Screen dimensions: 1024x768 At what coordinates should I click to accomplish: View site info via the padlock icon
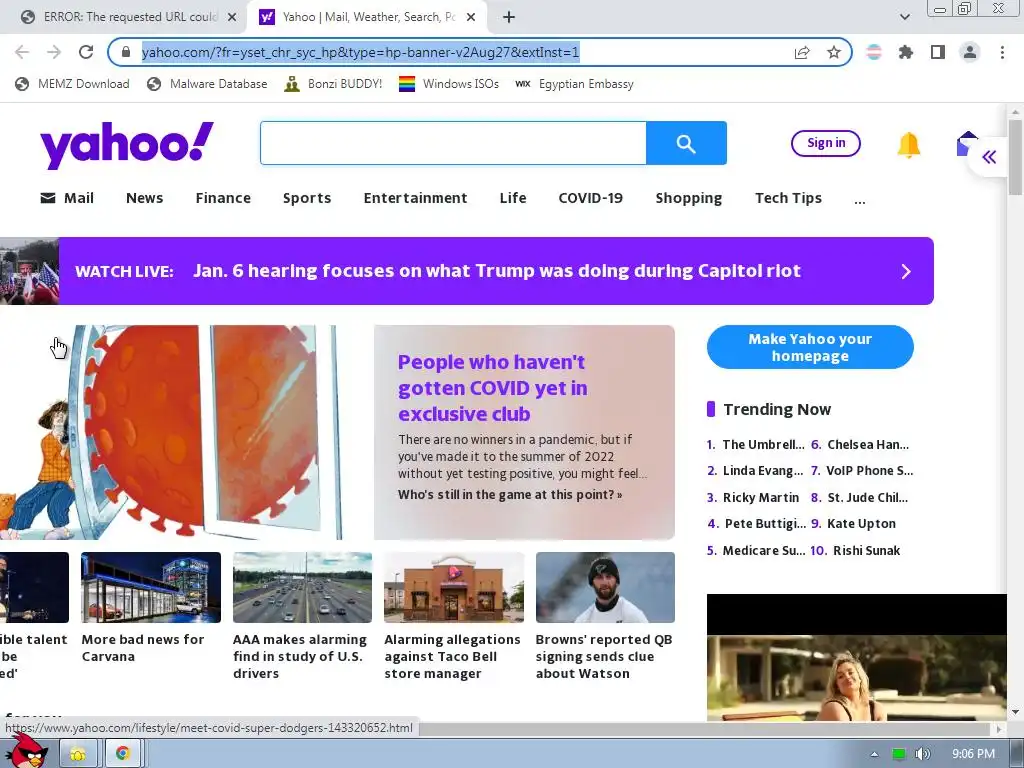click(126, 52)
